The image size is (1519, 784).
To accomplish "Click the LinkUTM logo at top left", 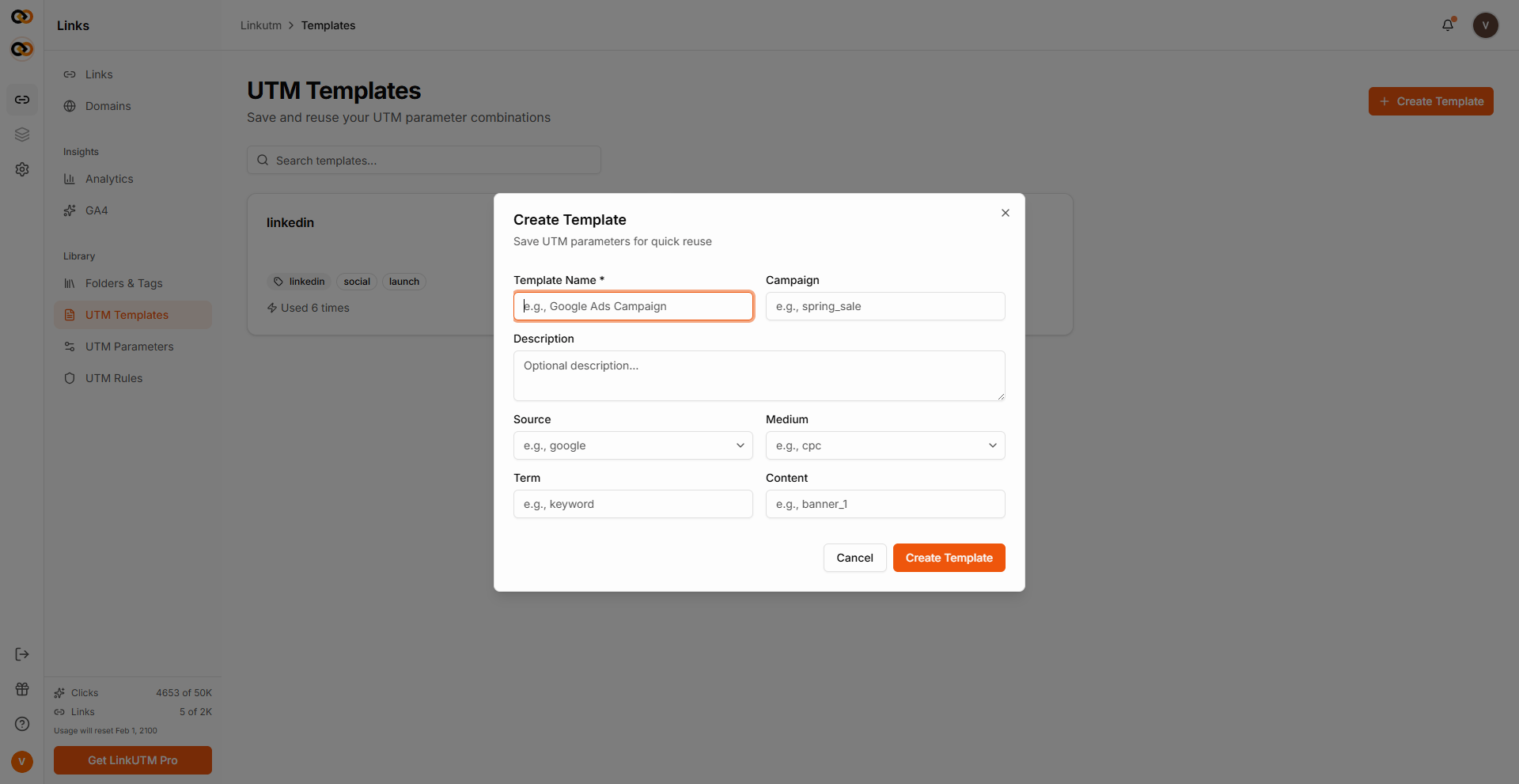I will (x=22, y=17).
